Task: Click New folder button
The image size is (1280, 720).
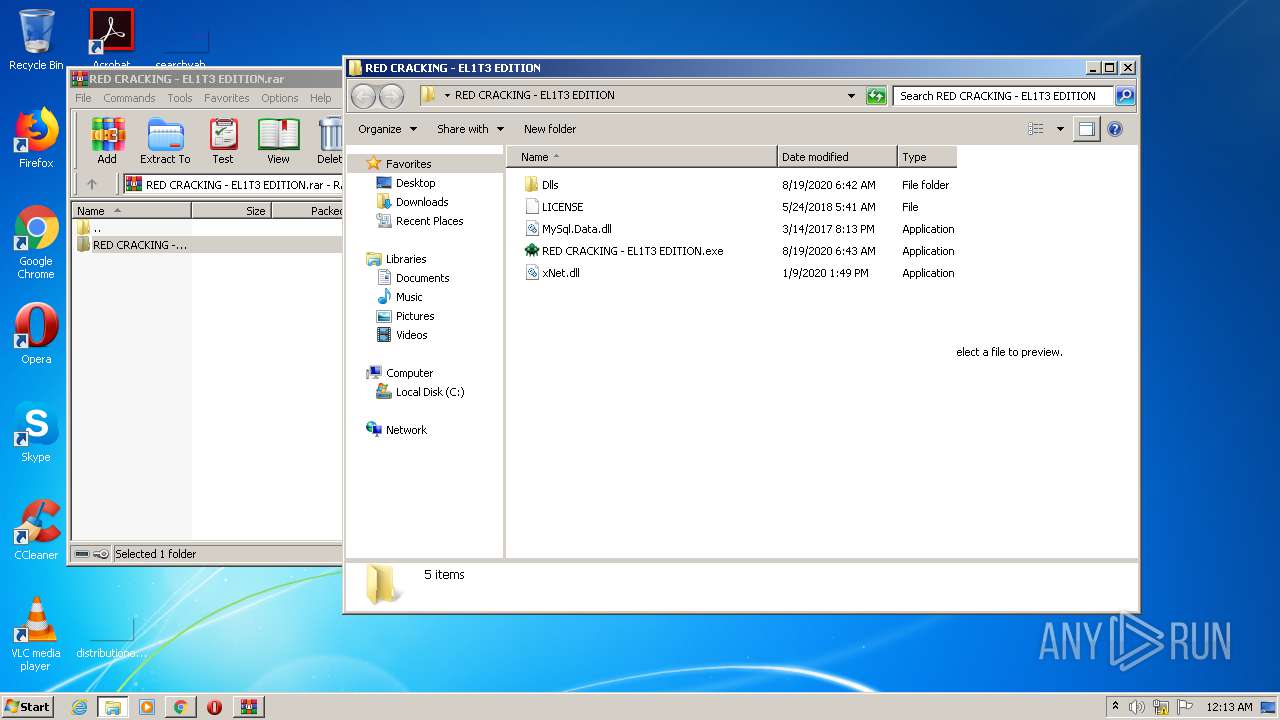Action: 550,129
